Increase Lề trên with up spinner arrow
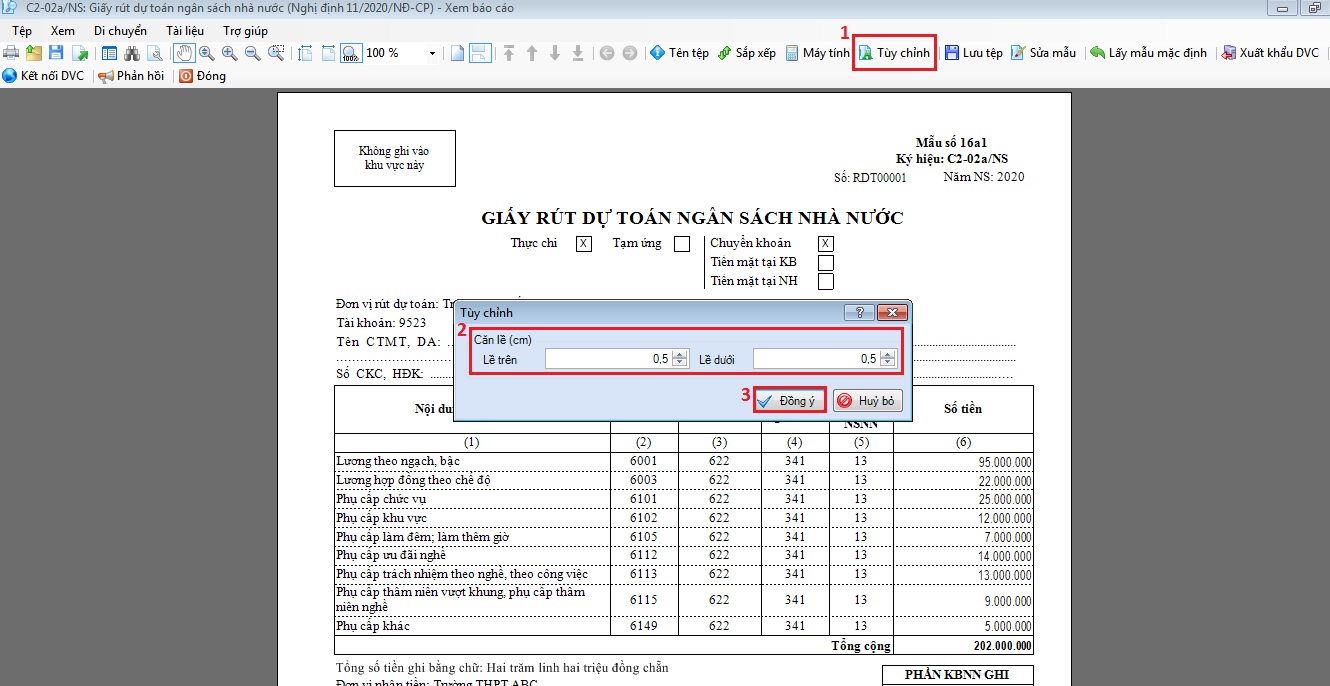 pyautogui.click(x=680, y=354)
